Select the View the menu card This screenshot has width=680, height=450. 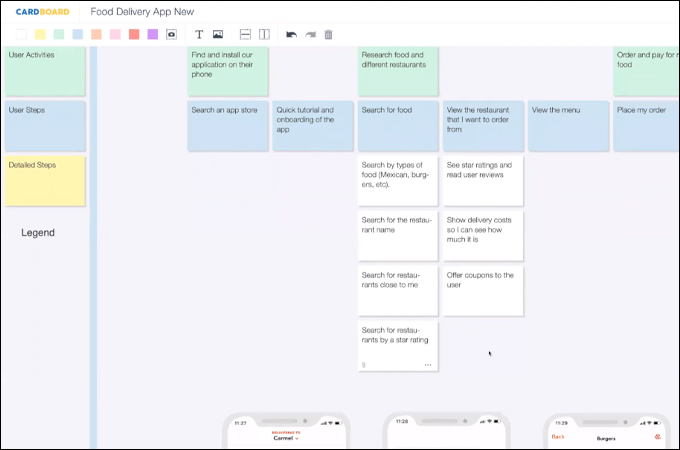[x=569, y=126]
